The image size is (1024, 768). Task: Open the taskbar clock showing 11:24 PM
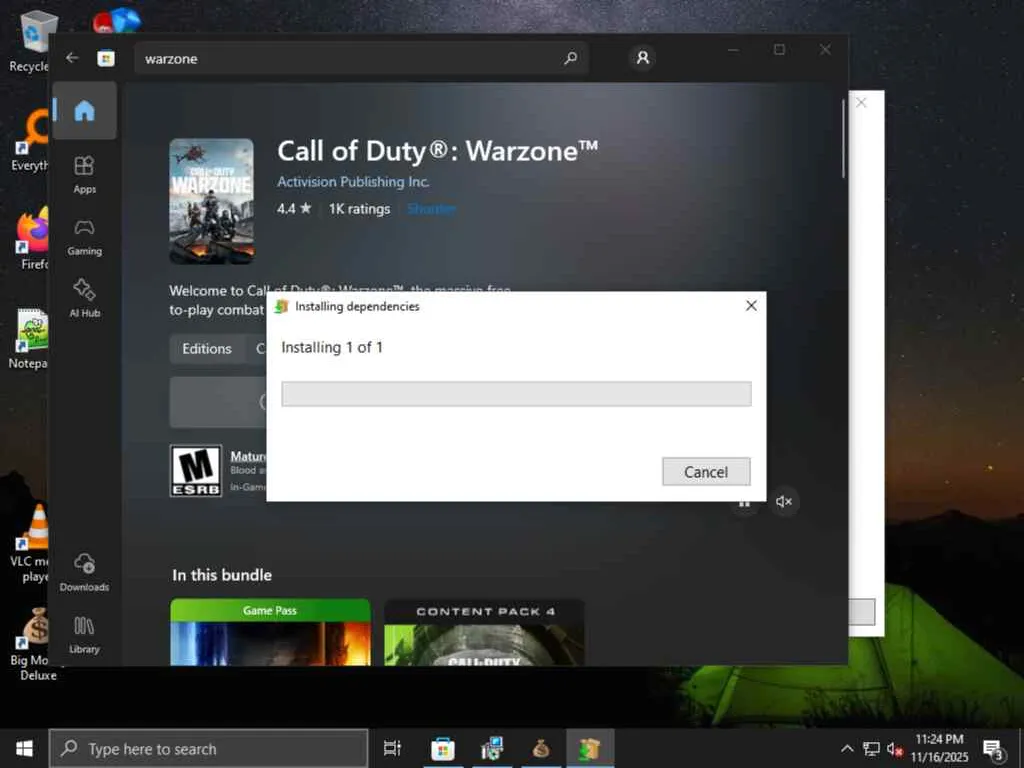[x=939, y=748]
